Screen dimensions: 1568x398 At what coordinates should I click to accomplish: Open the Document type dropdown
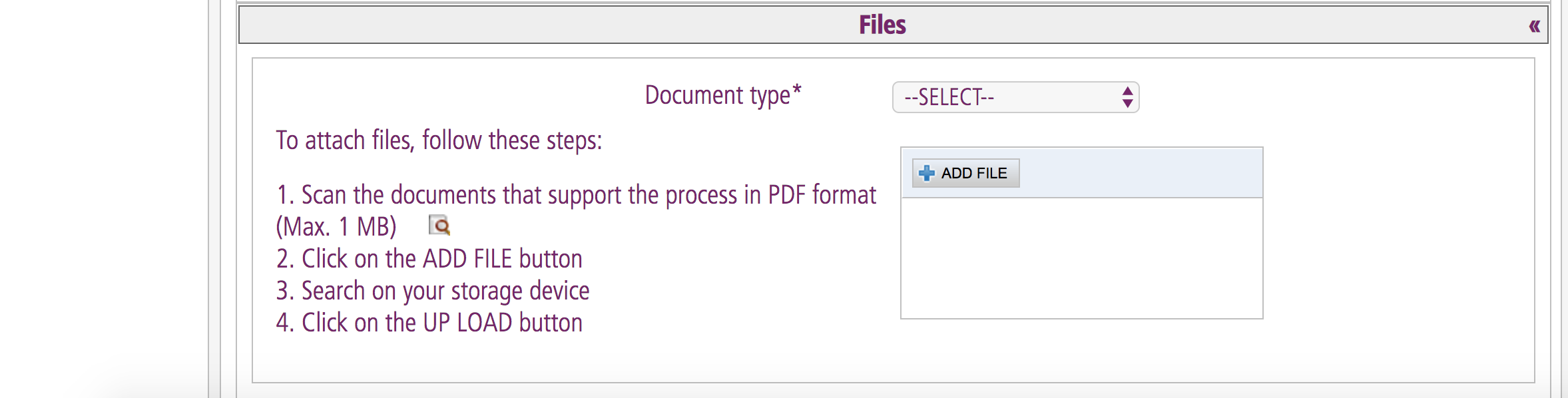(x=1015, y=97)
